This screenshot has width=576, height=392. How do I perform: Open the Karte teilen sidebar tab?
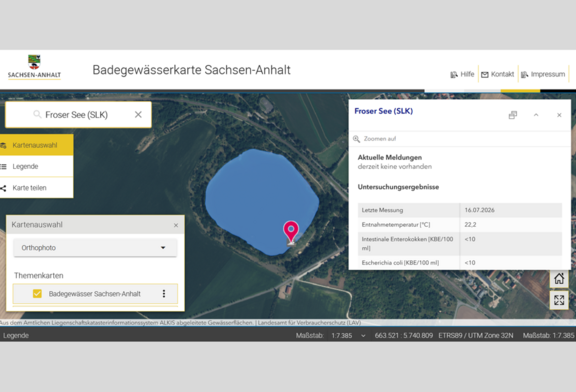36,188
